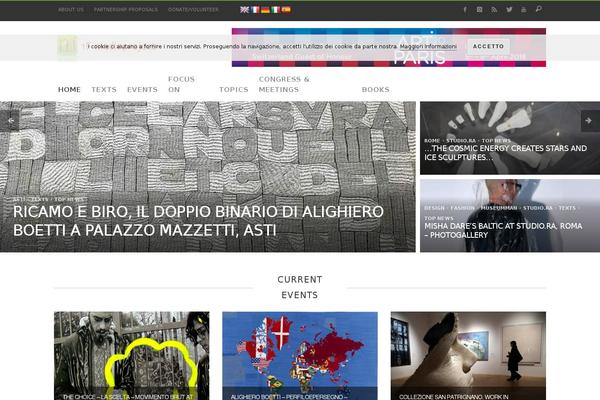Viewport: 600px width, 400px height.
Task: Accept cookies with Accetto button
Action: (x=488, y=46)
